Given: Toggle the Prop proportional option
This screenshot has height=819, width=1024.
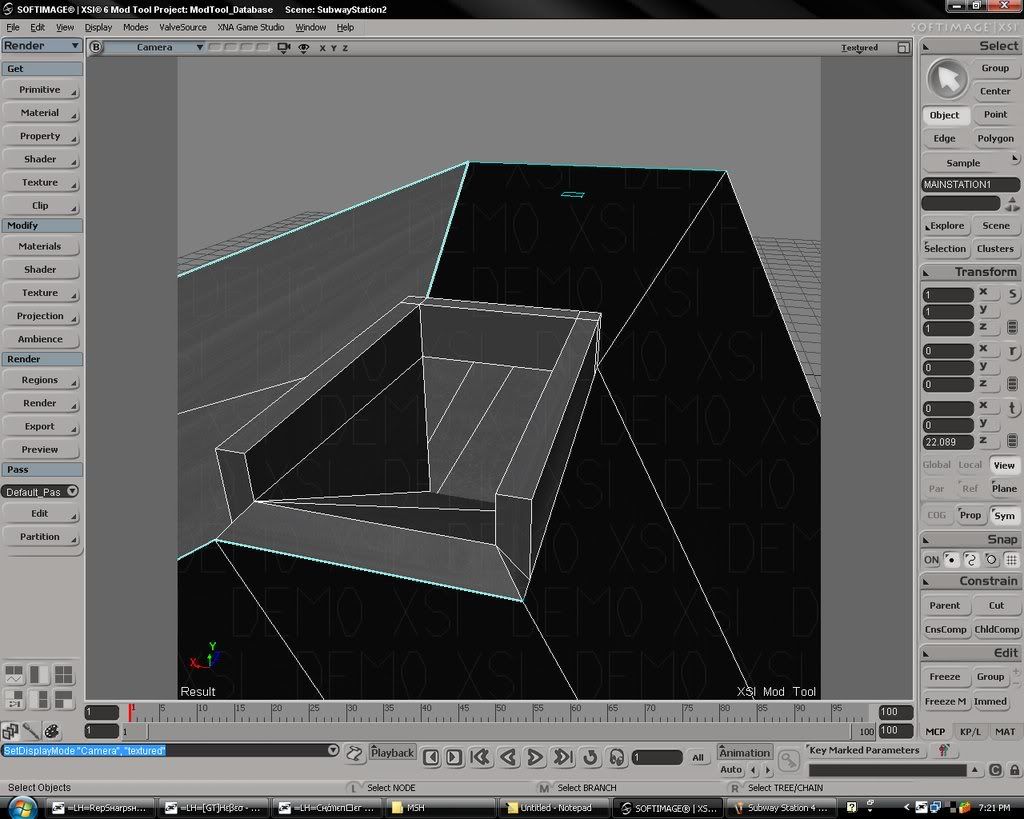Looking at the screenshot, I should pos(970,515).
